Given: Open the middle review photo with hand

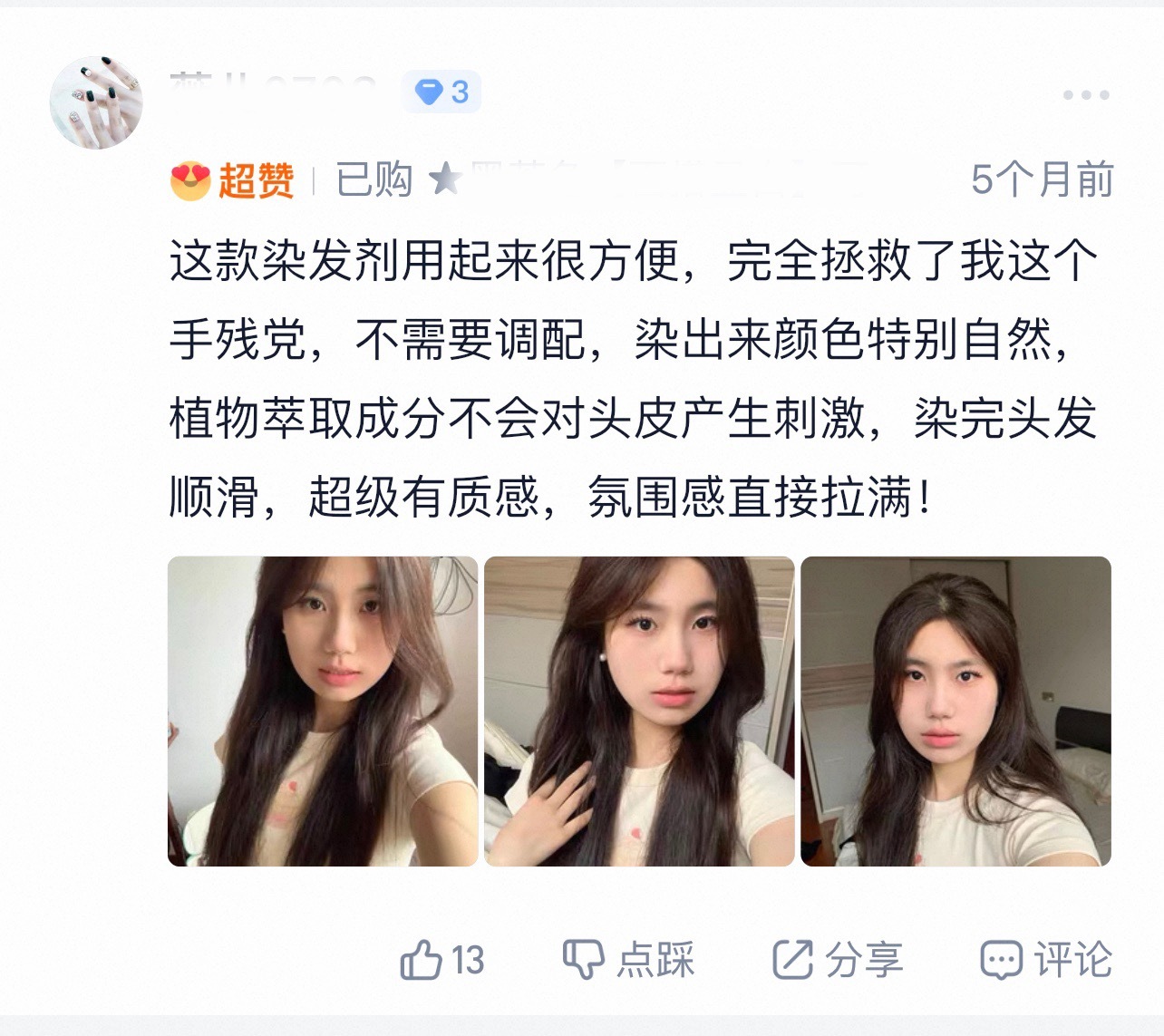Looking at the screenshot, I should [x=639, y=712].
